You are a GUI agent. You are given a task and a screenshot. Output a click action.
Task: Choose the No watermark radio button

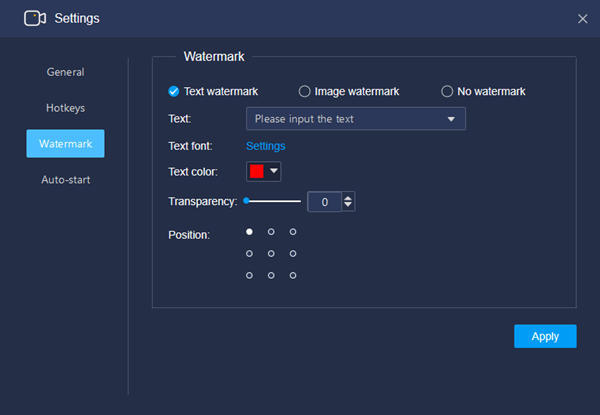click(x=447, y=91)
